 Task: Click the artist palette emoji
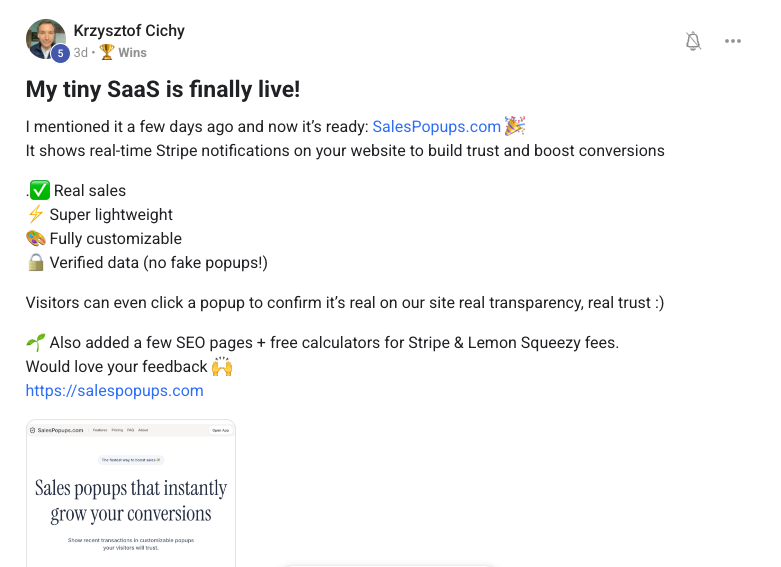pos(36,238)
